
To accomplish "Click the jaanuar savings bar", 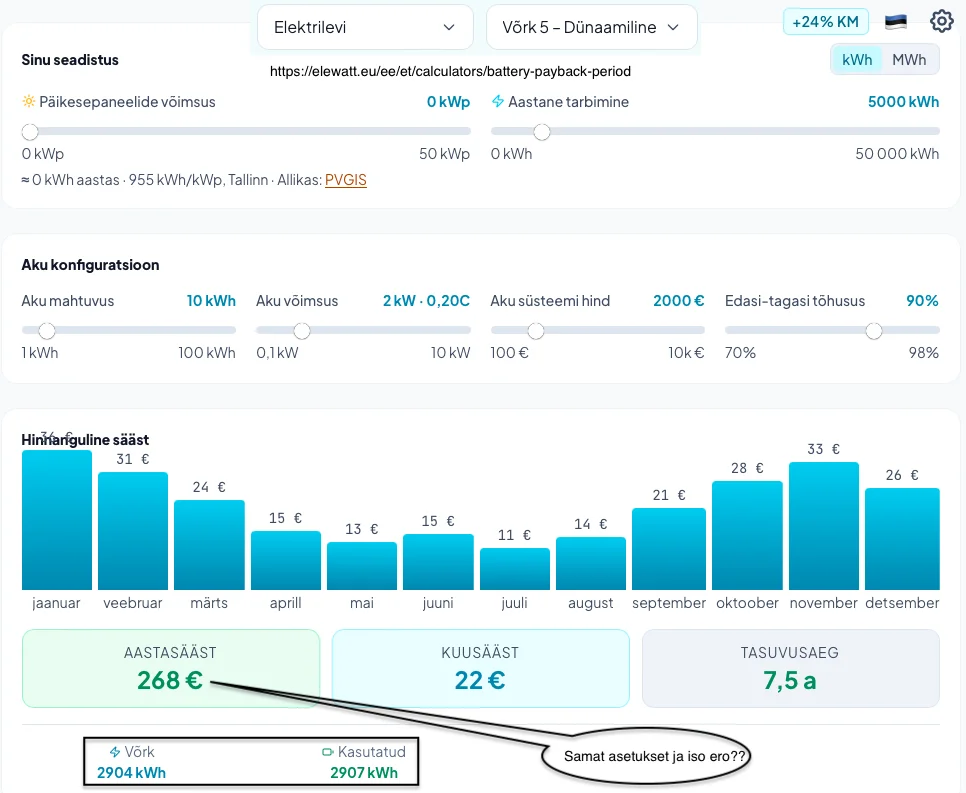I will (57, 520).
